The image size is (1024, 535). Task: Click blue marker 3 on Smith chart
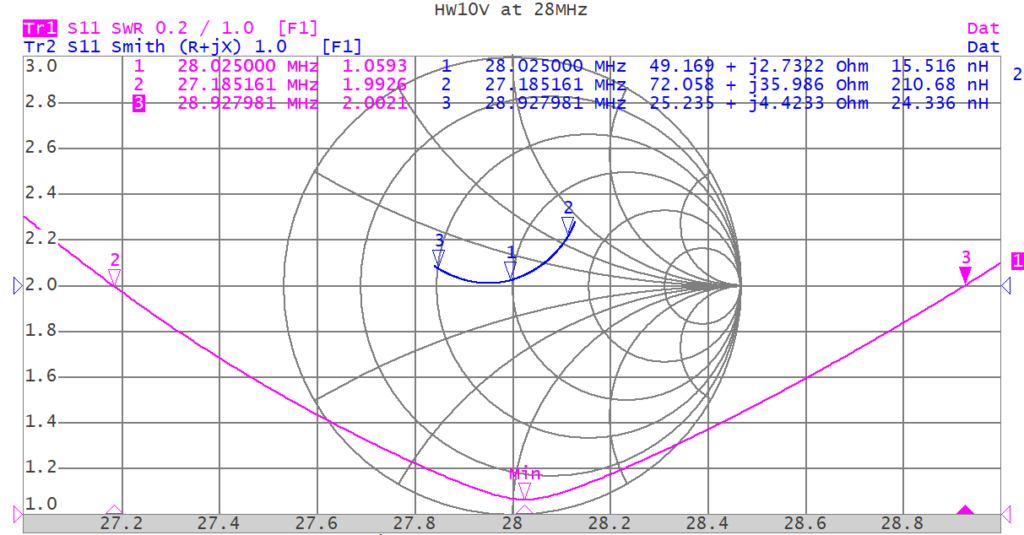[x=438, y=258]
